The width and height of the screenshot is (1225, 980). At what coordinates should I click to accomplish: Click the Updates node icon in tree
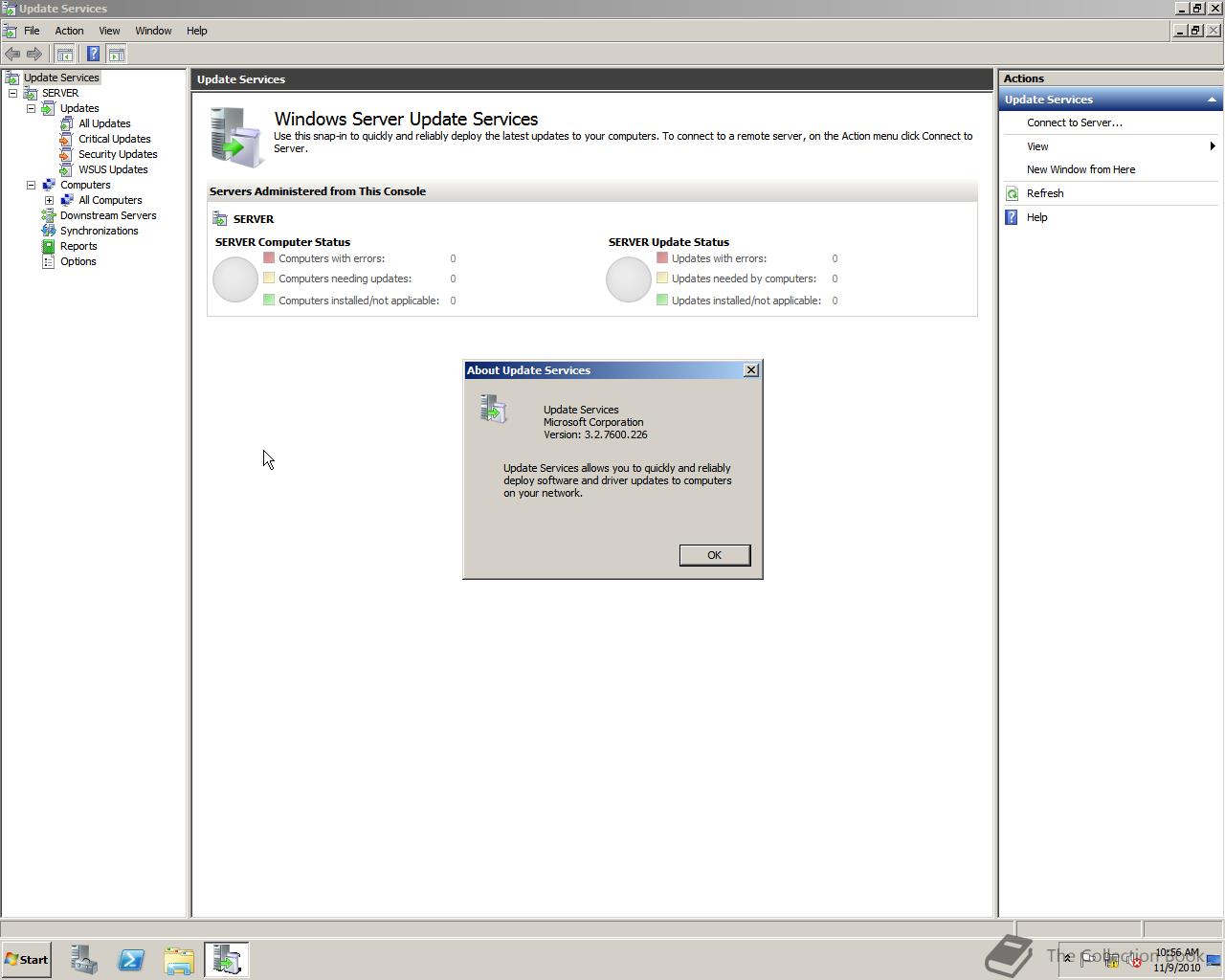pos(48,108)
